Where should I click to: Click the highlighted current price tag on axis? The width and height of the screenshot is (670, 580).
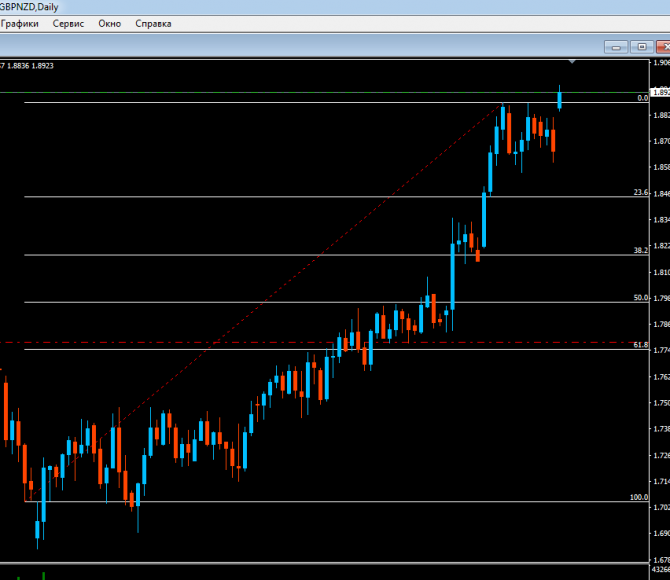(660, 92)
